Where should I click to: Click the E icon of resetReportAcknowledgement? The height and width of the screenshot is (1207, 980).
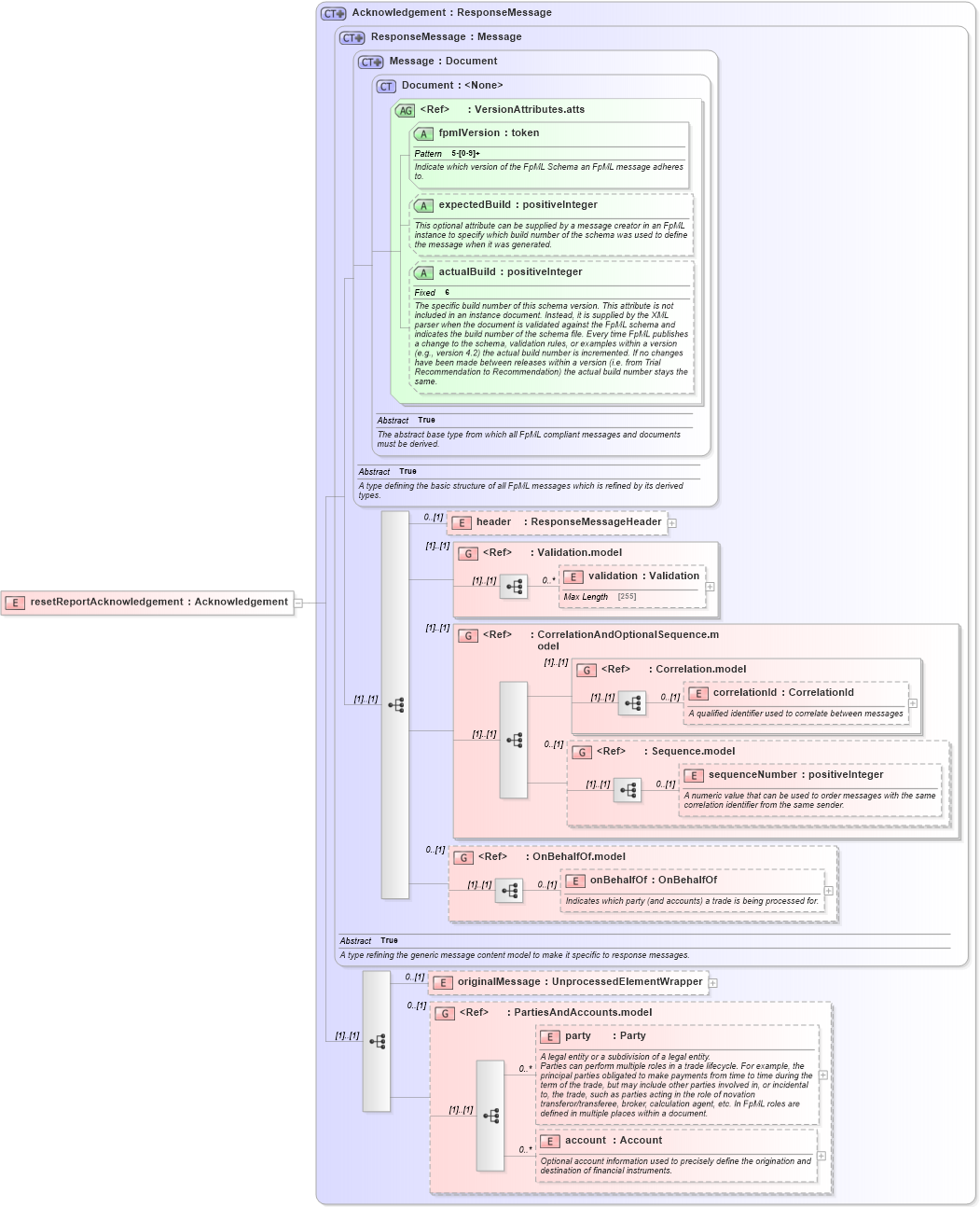[15, 603]
